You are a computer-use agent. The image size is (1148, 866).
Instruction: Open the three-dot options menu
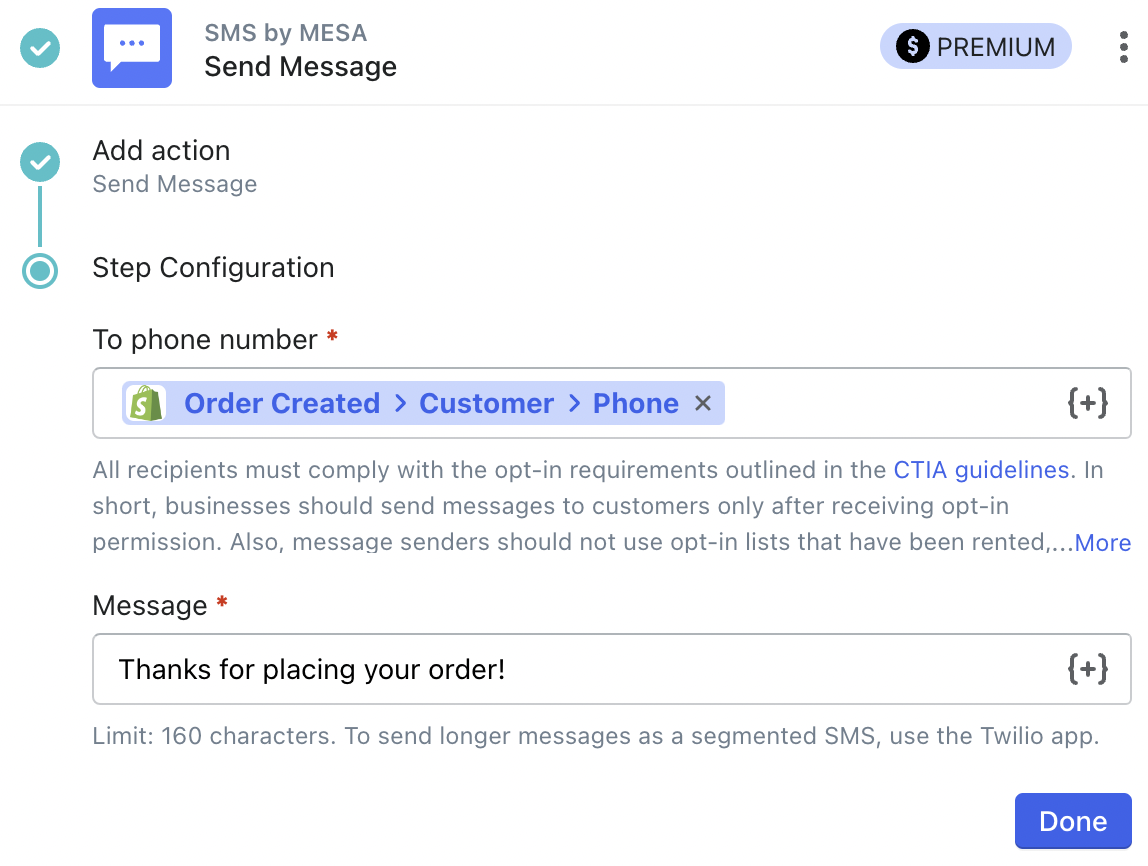pyautogui.click(x=1124, y=47)
